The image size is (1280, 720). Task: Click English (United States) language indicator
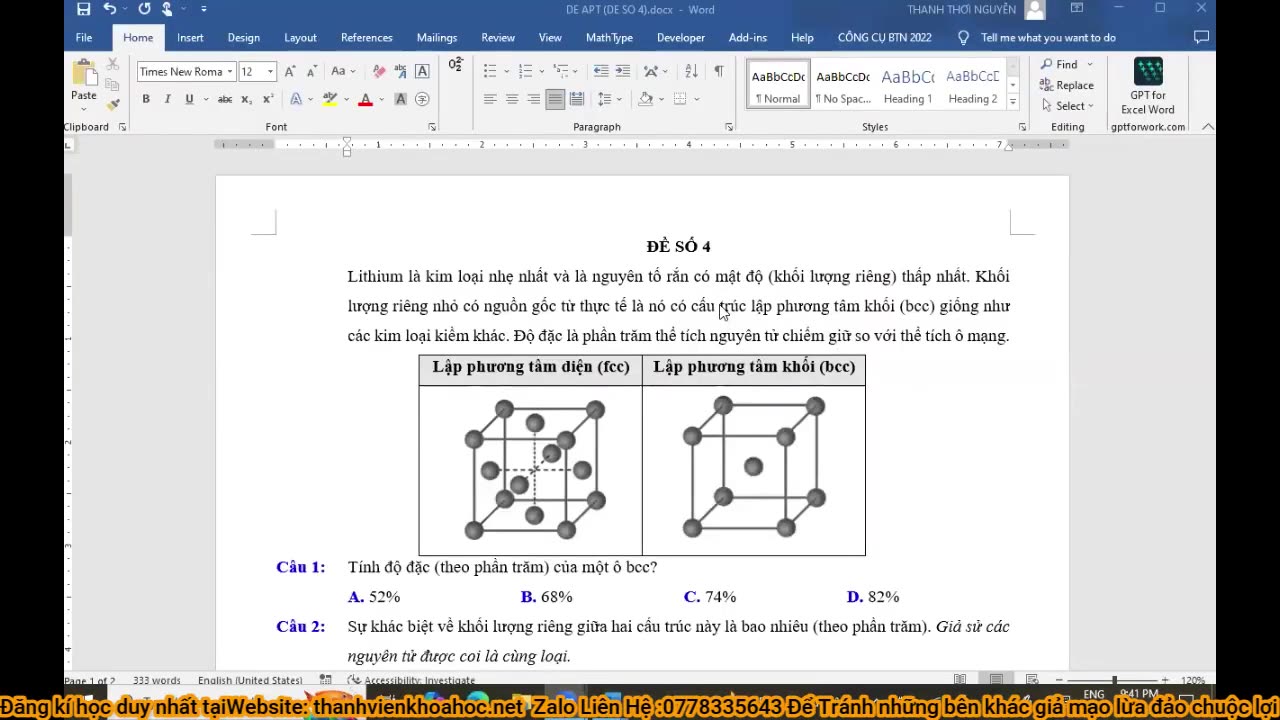250,680
